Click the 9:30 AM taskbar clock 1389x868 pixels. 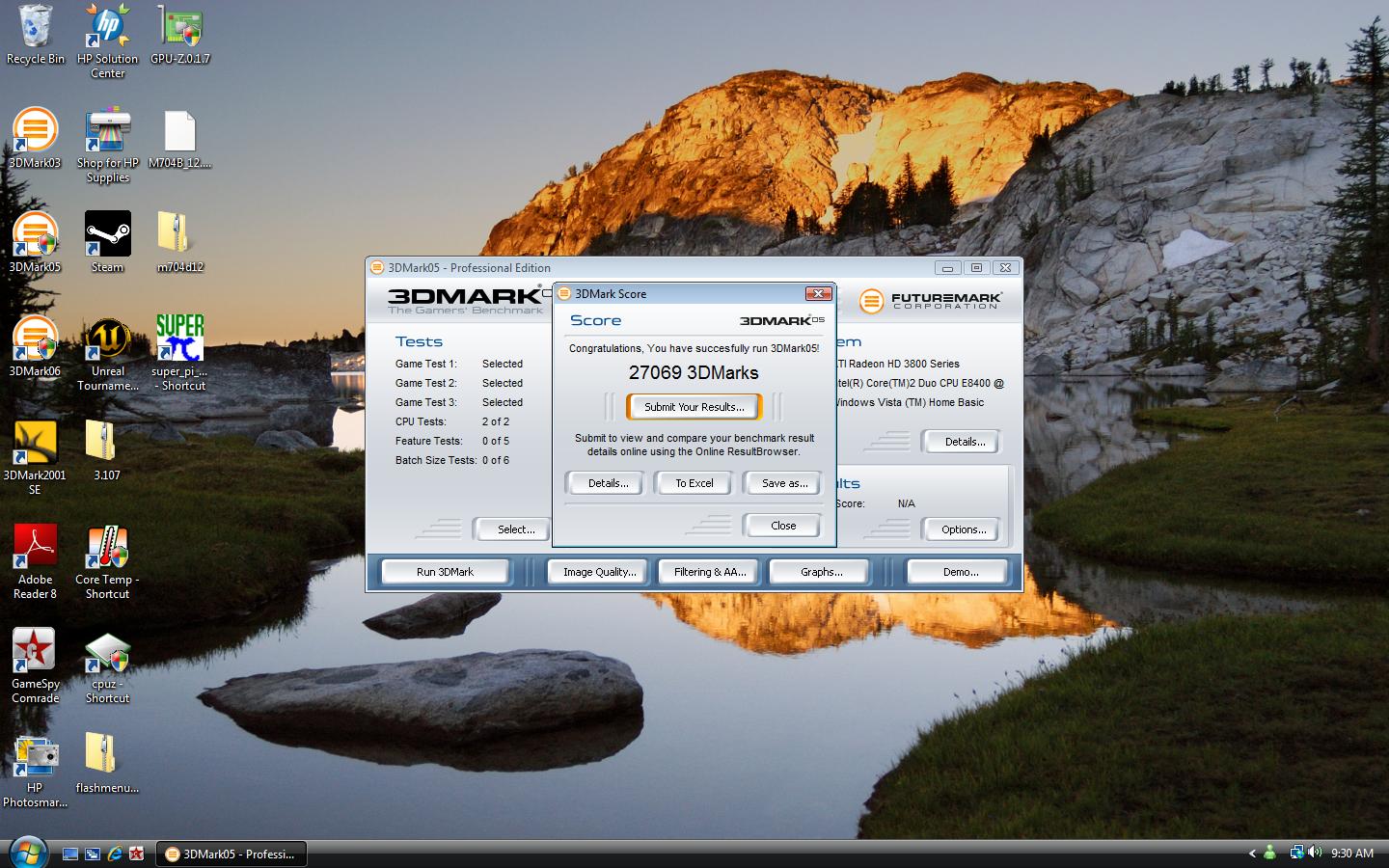[x=1351, y=854]
